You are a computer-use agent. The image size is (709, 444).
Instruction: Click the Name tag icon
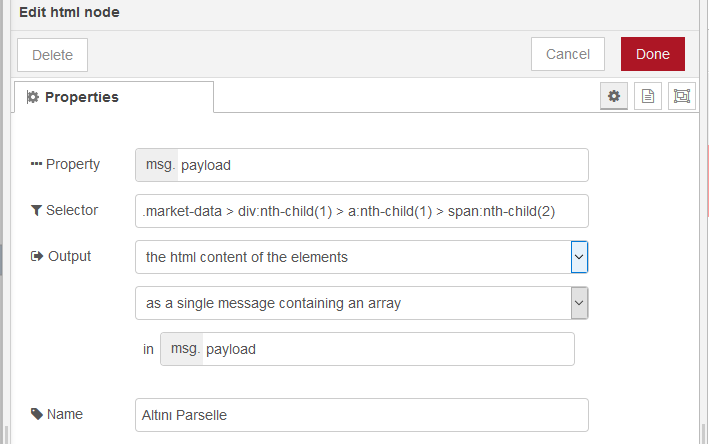(x=37, y=414)
